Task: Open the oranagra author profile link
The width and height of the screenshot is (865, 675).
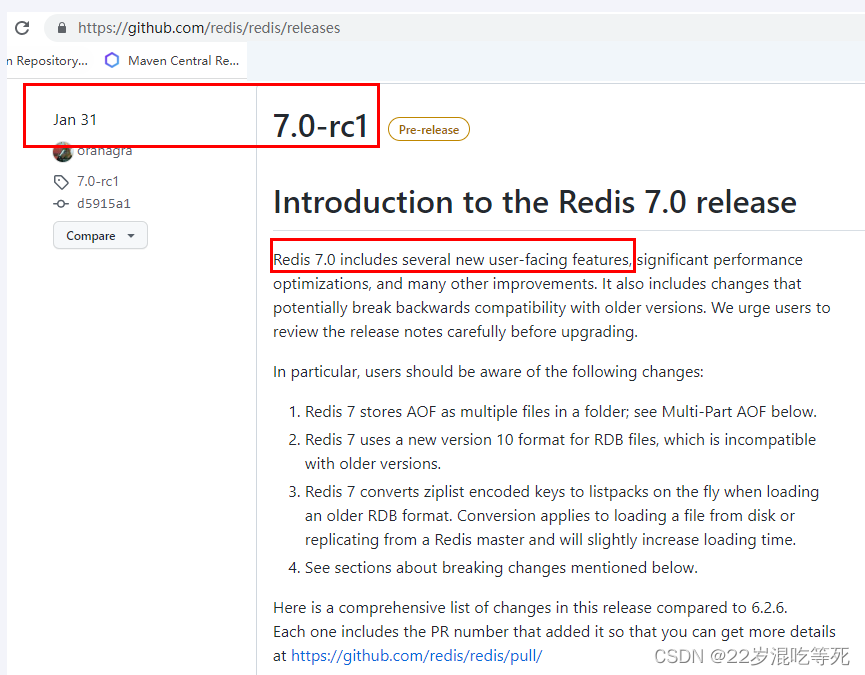Action: [x=104, y=151]
